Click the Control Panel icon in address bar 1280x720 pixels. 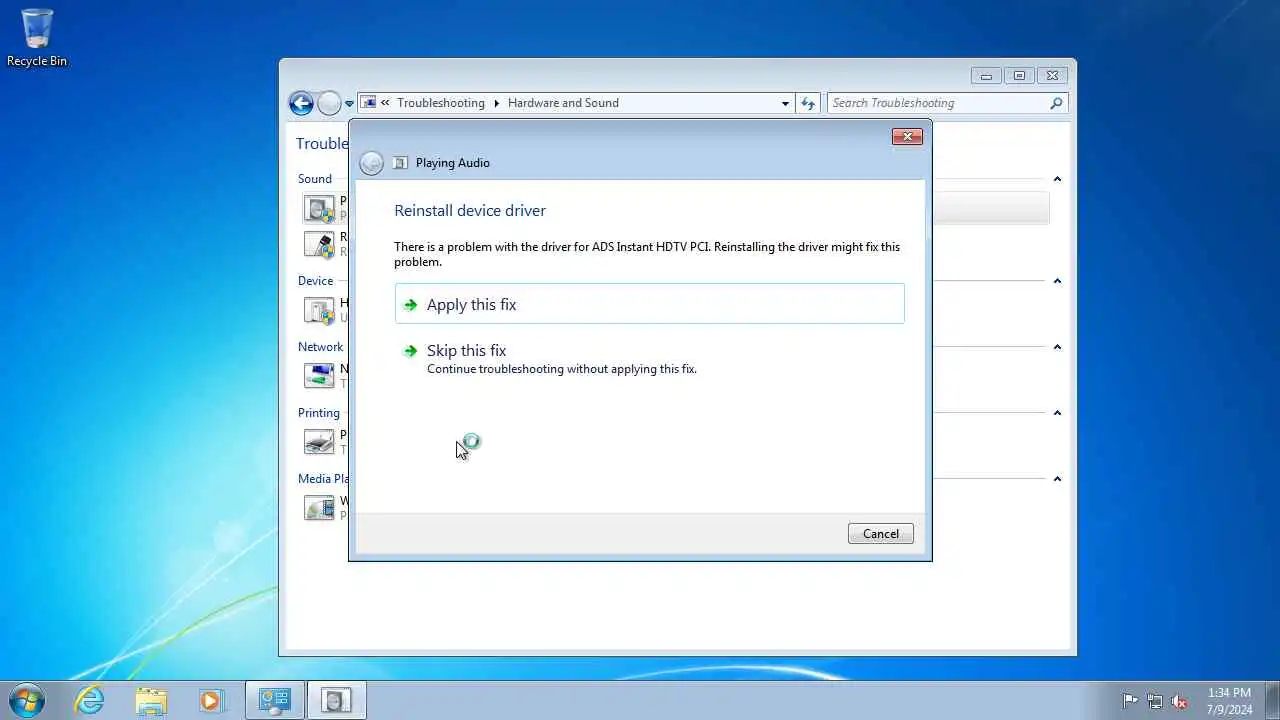point(369,103)
